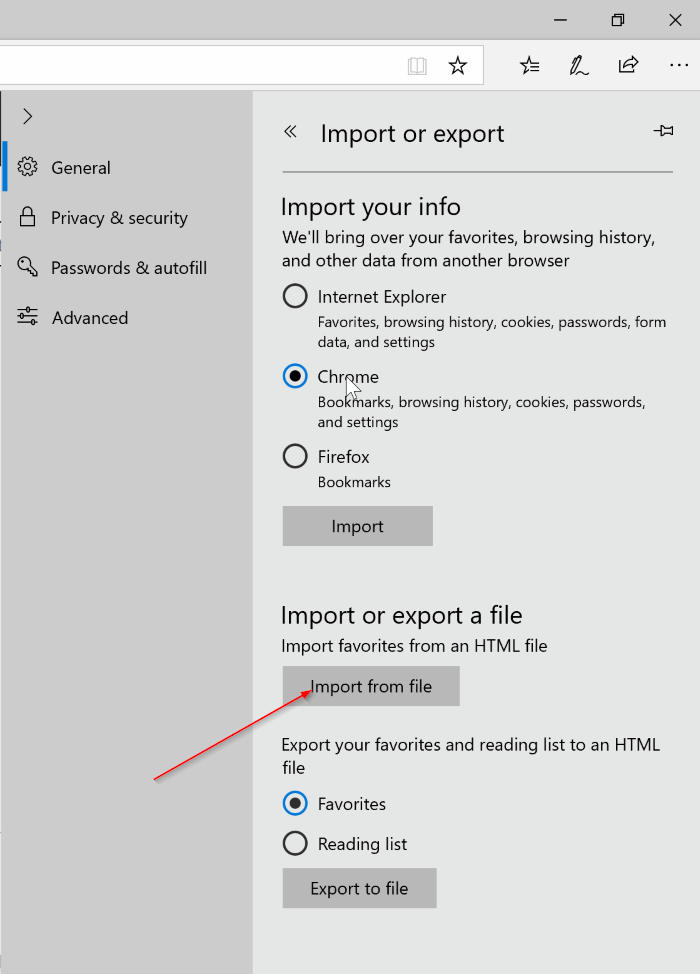Image resolution: width=700 pixels, height=974 pixels.
Task: Click the Import from file button
Action: 371,686
